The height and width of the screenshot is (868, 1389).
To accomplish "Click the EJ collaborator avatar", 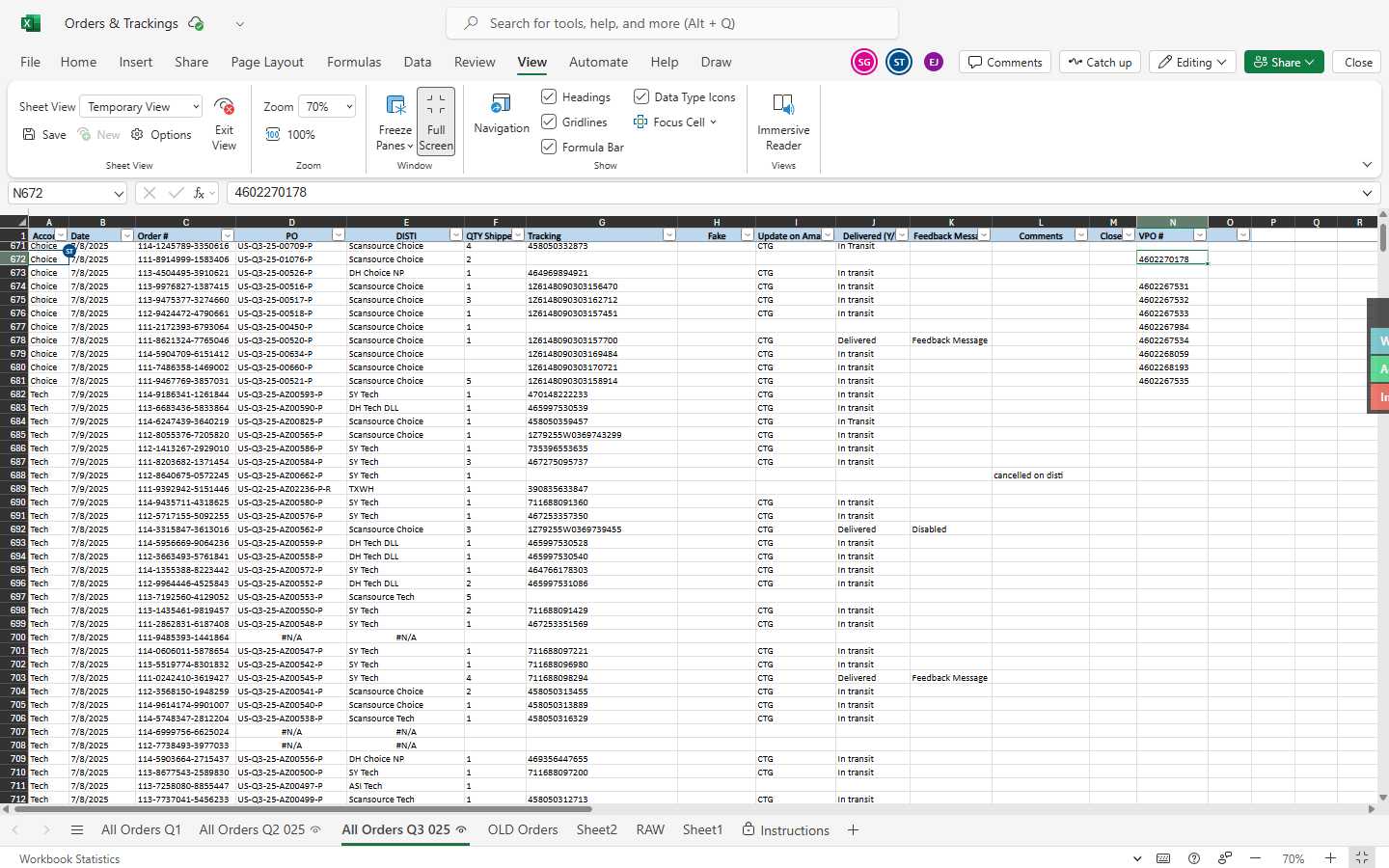I will click(934, 62).
